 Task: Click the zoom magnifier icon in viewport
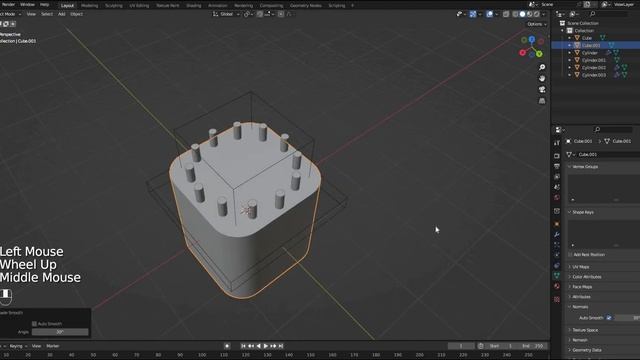542,67
